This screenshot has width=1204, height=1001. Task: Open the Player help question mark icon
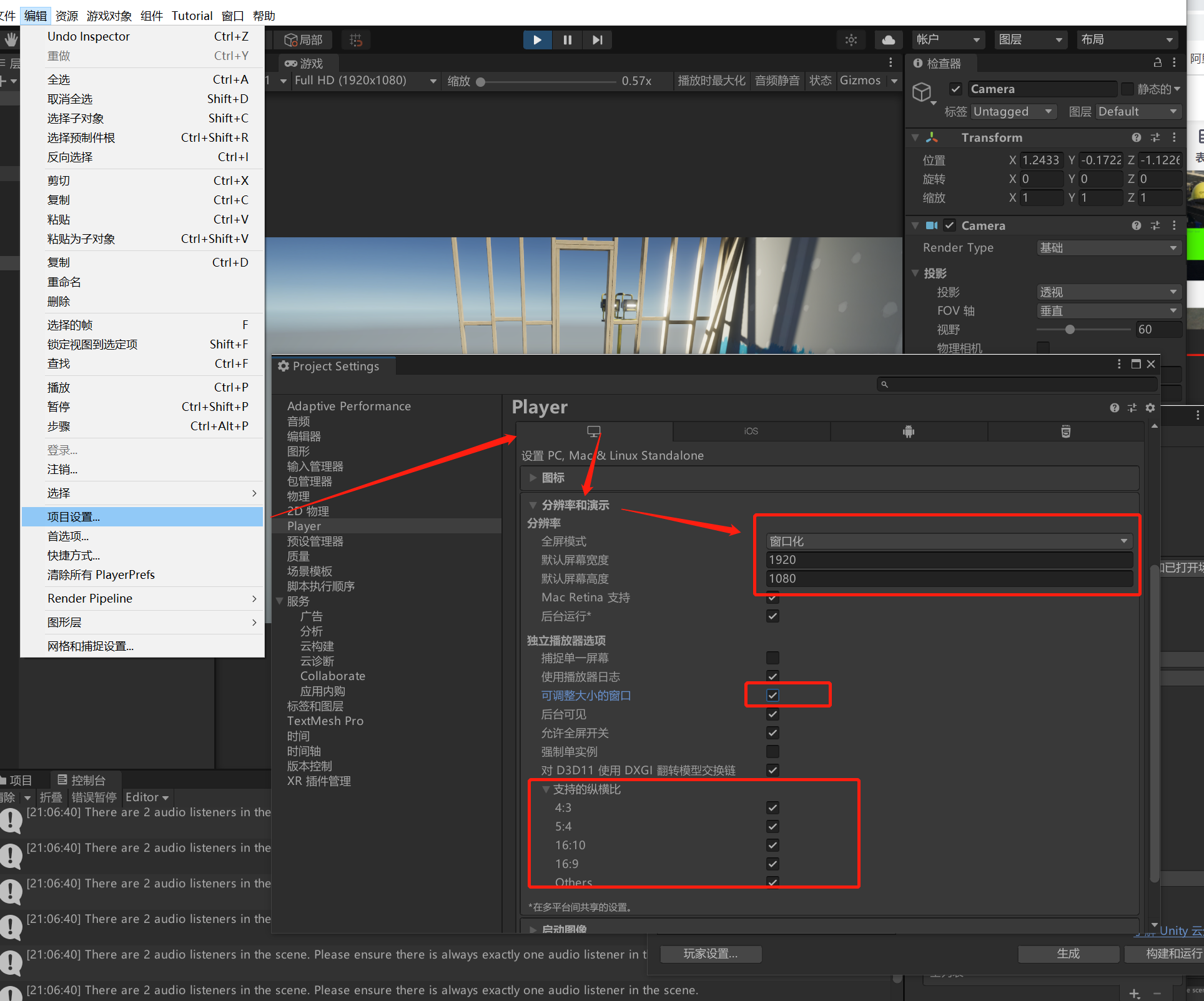(1114, 408)
